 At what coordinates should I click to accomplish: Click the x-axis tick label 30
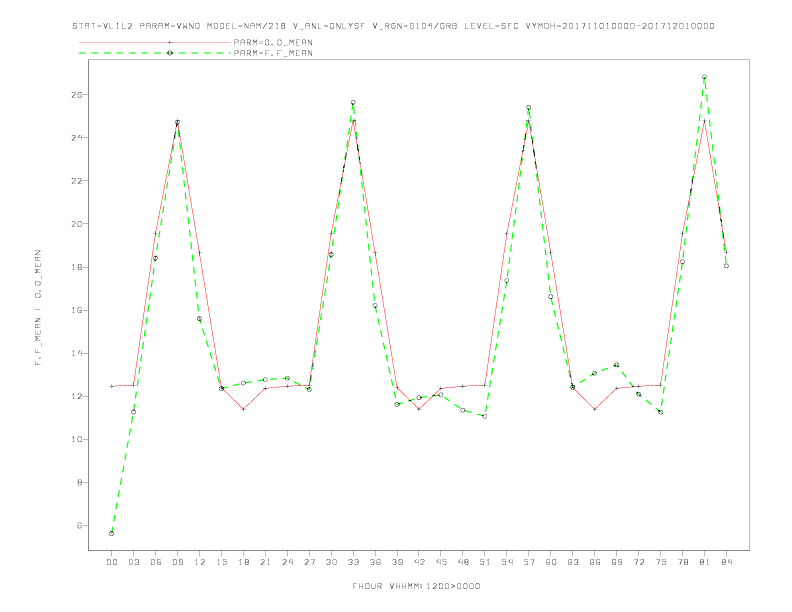pyautogui.click(x=331, y=562)
